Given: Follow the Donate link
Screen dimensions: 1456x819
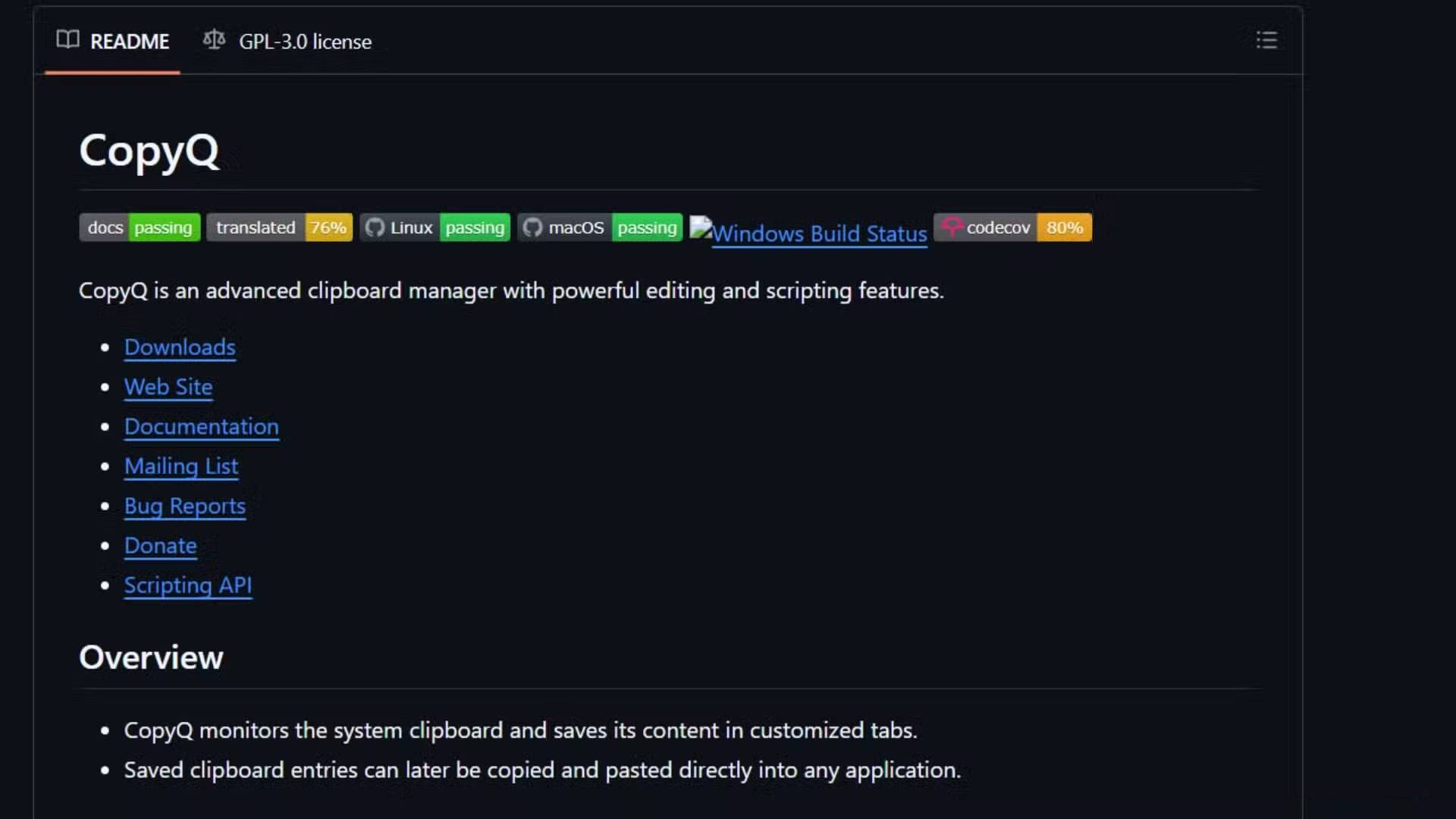Looking at the screenshot, I should point(161,546).
